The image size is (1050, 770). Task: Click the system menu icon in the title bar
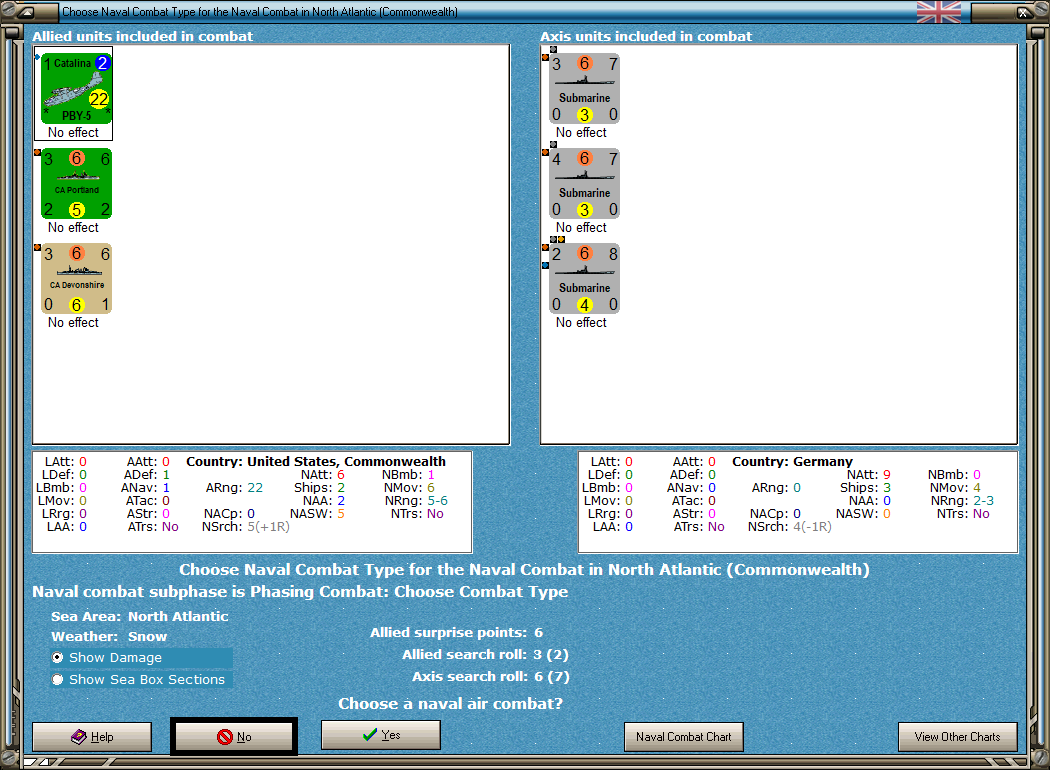coord(25,12)
